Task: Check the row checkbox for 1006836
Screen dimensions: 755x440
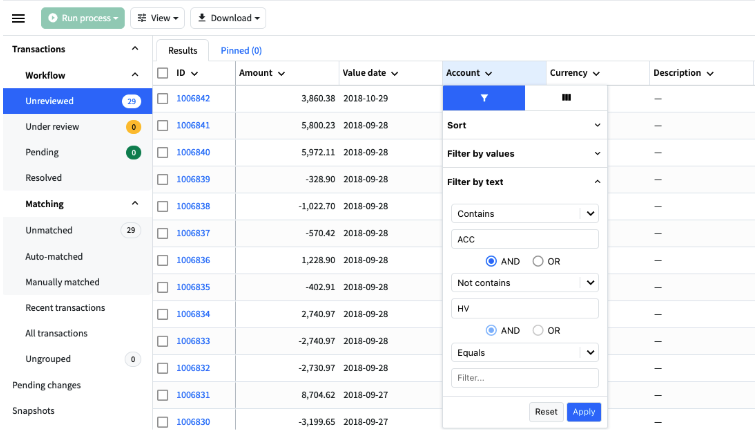Action: [x=163, y=260]
